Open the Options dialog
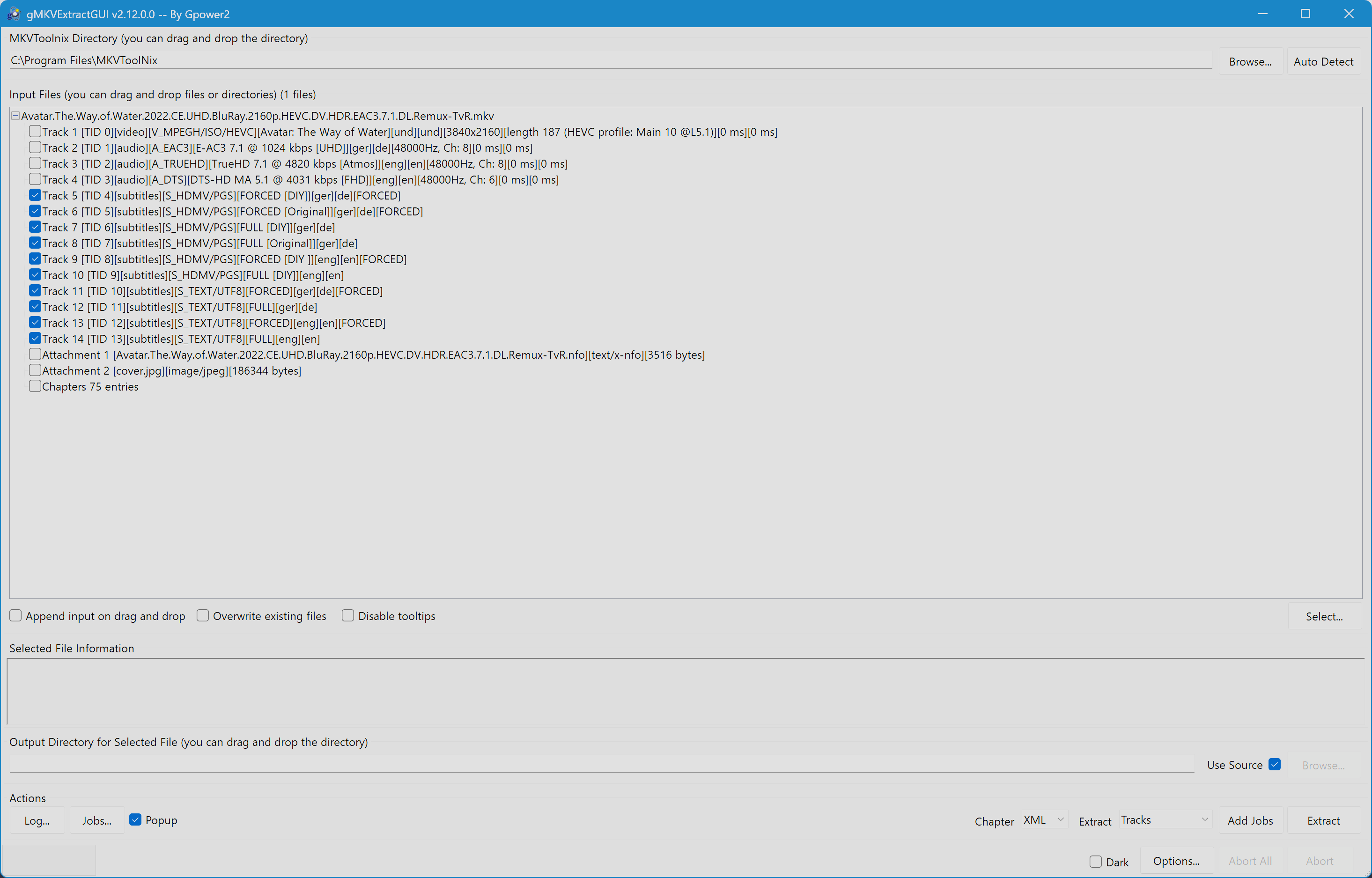 click(1176, 861)
